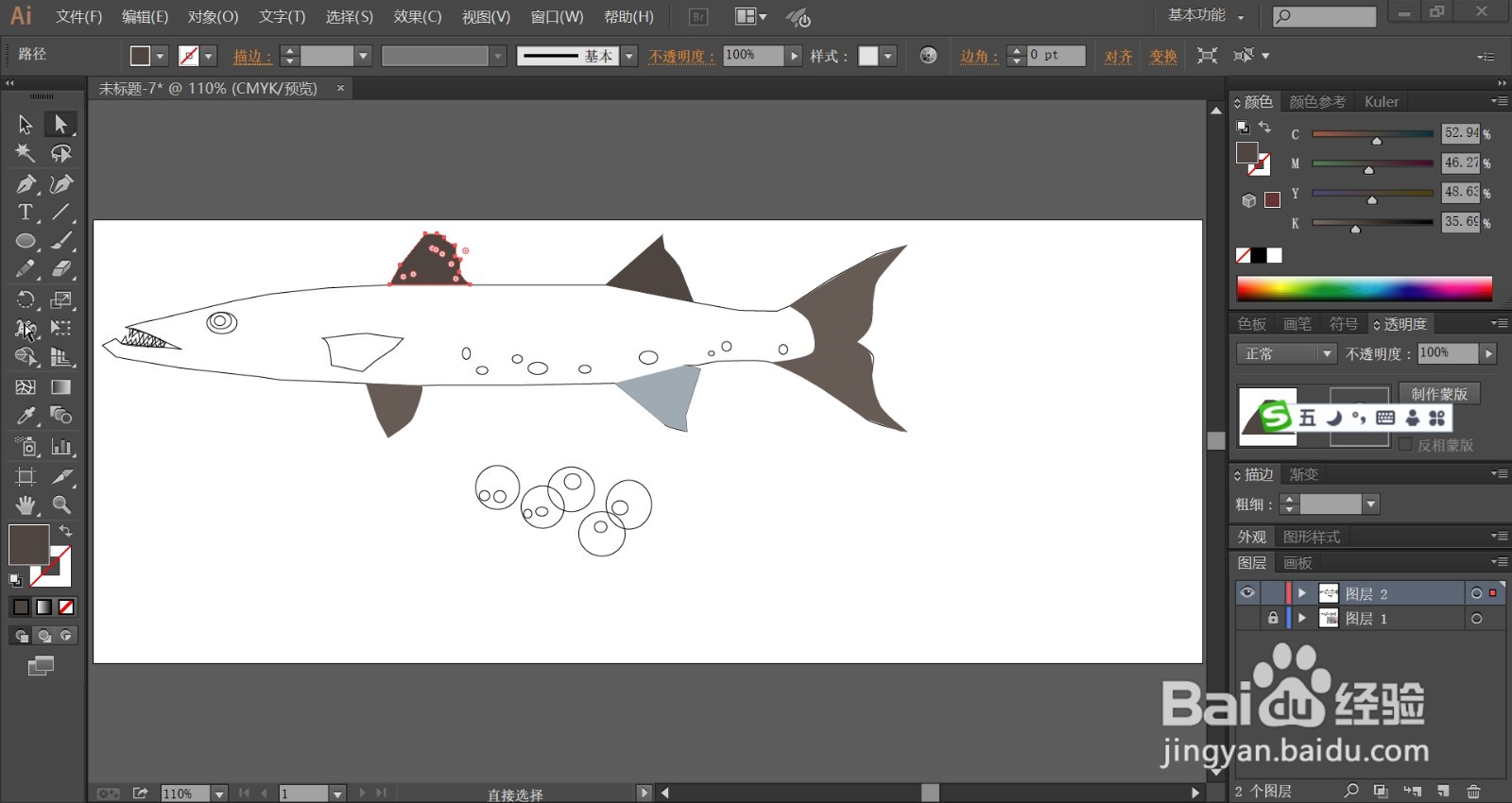Select the Eyedropper tool

(x=26, y=416)
